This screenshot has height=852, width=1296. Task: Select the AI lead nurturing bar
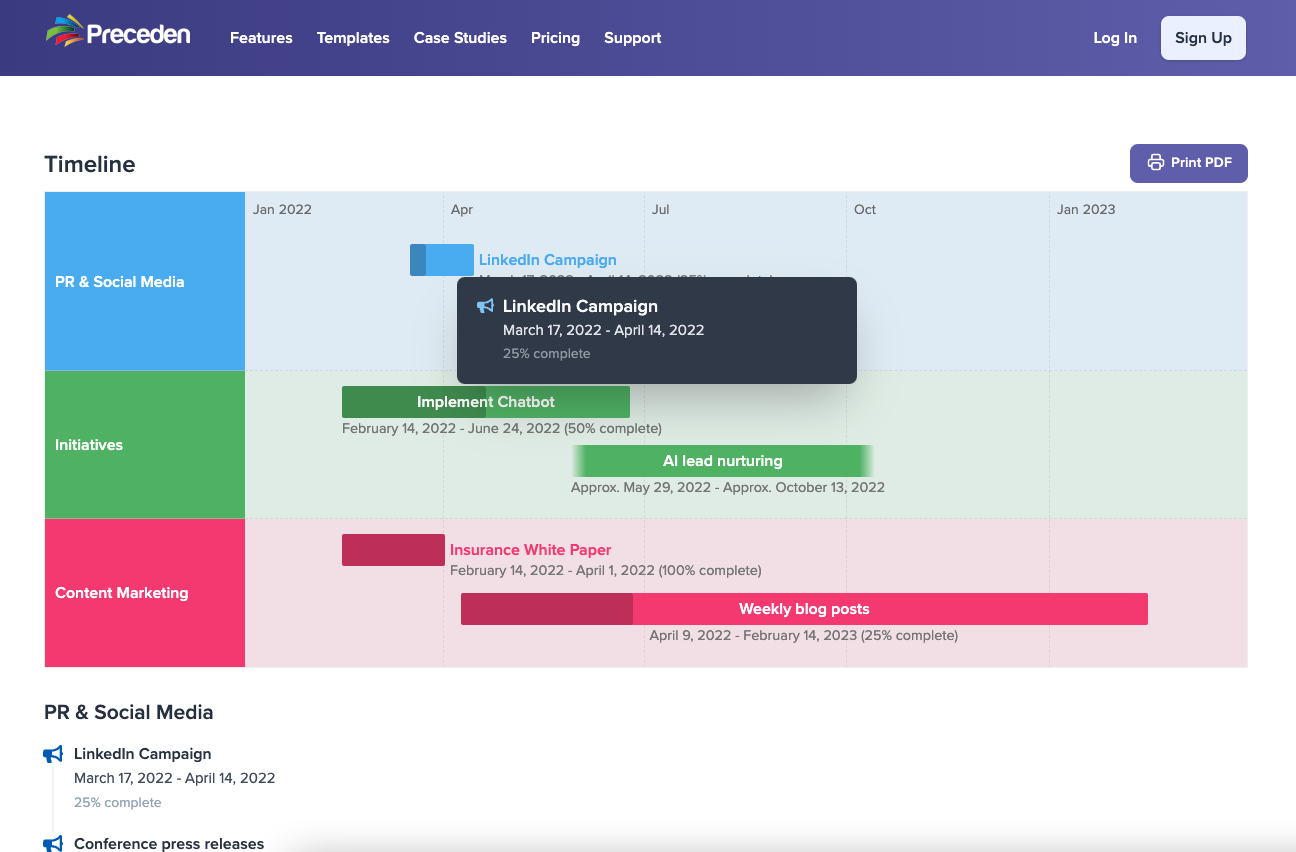tap(723, 461)
